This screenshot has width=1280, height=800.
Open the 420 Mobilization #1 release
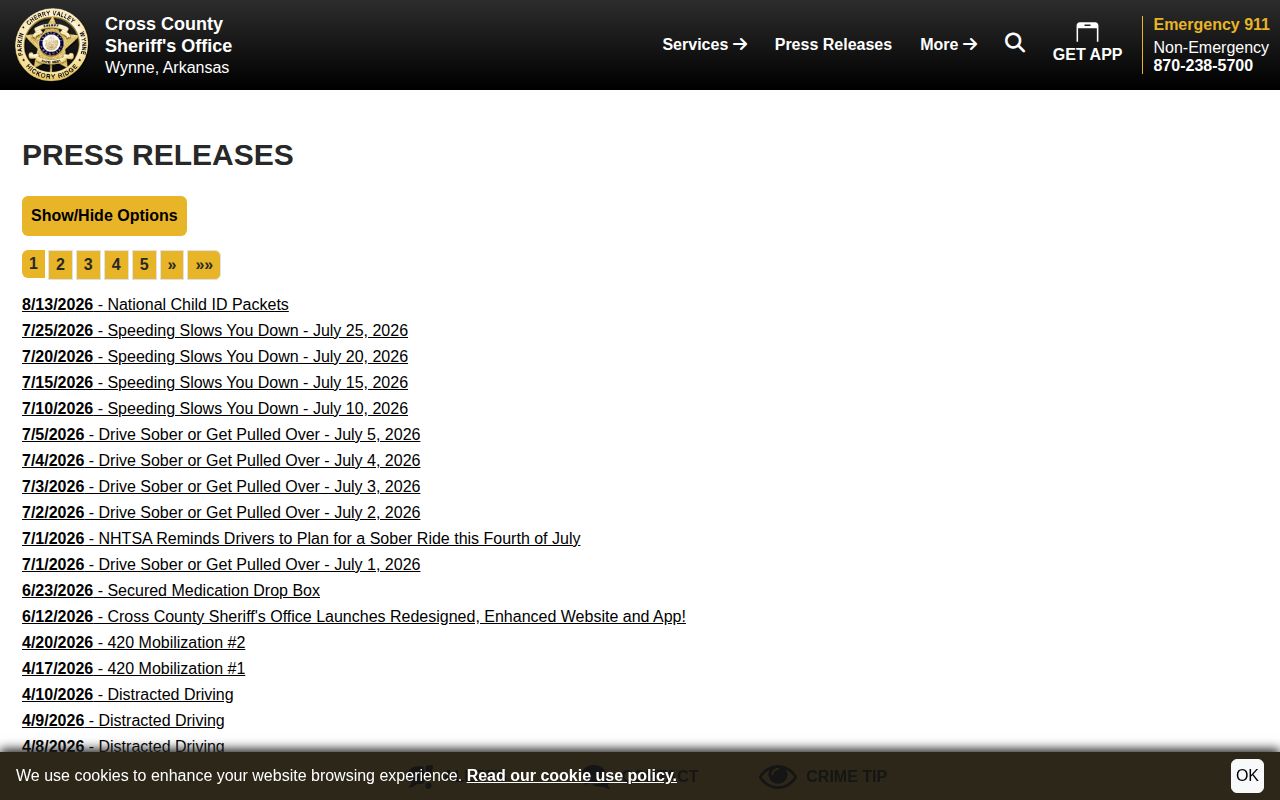[x=133, y=668]
